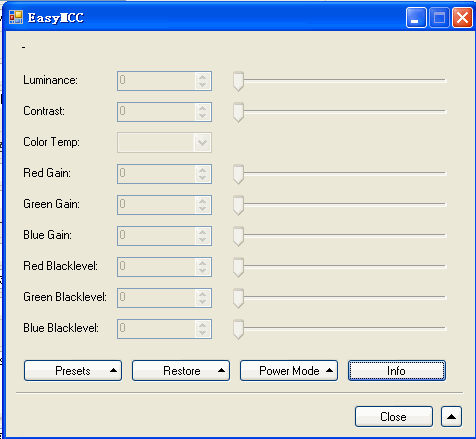This screenshot has width=476, height=439.
Task: Click the Contrast slider thumb
Action: coord(238,112)
